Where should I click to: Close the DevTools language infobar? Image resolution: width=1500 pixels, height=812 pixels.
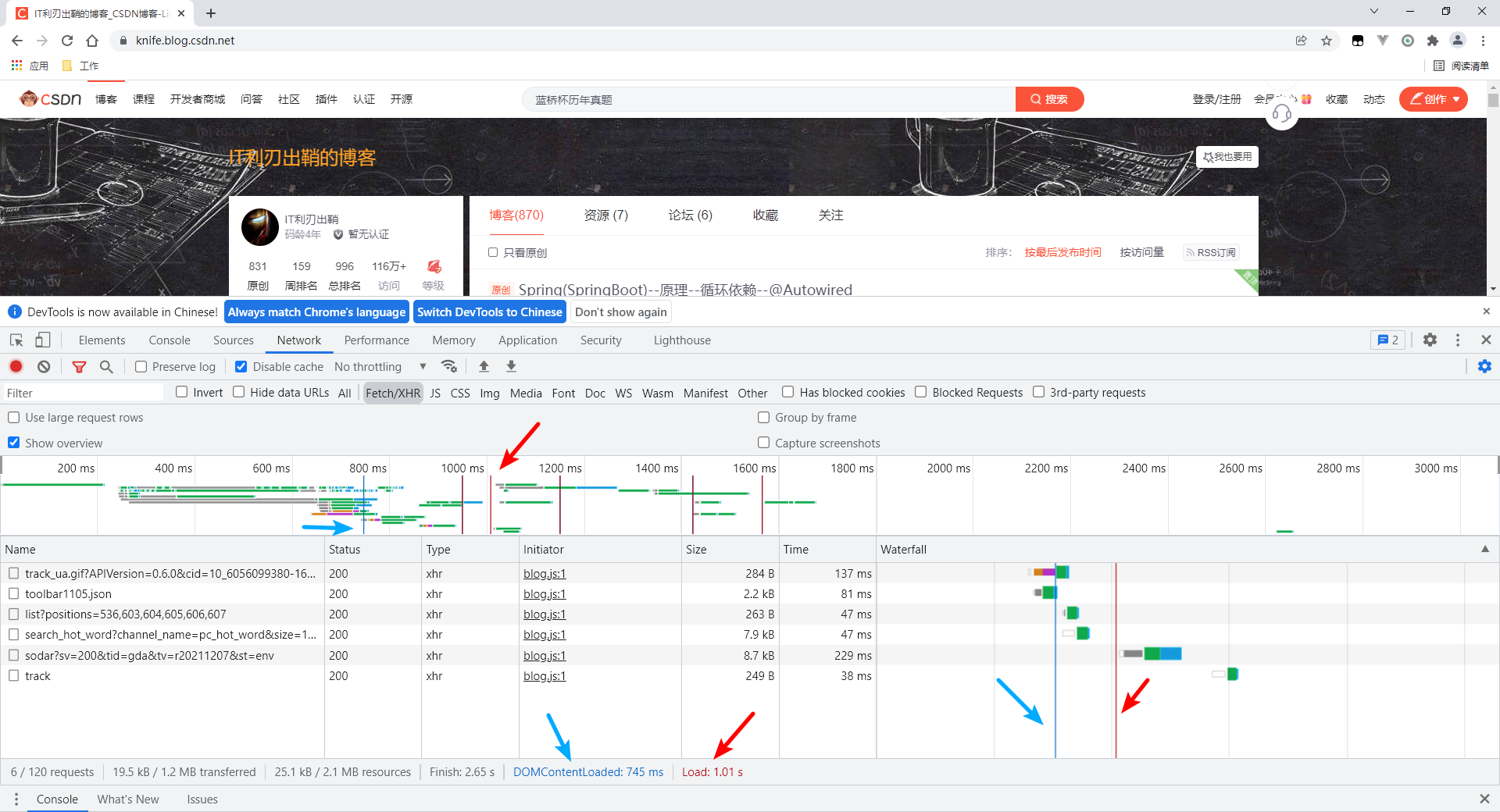pos(1486,312)
